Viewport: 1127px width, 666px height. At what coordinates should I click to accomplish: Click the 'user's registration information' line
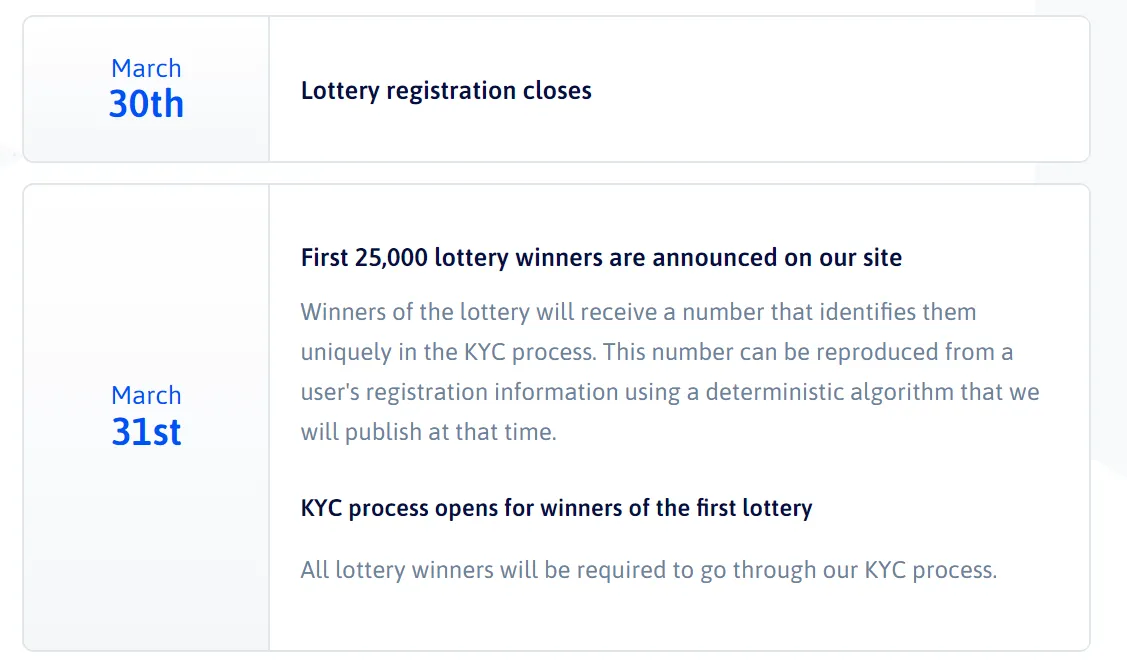[670, 392]
